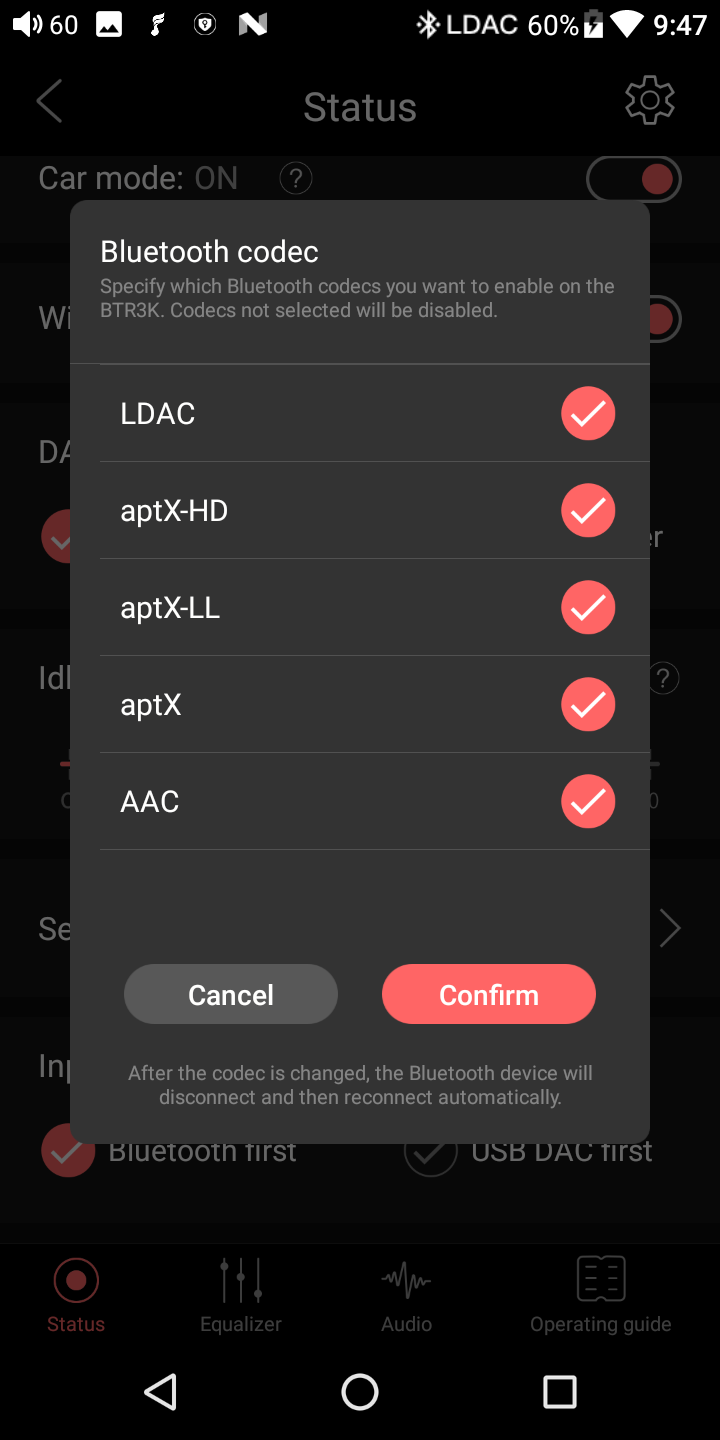Open the Audio waveform tab
The height and width of the screenshot is (1440, 720).
click(406, 1279)
